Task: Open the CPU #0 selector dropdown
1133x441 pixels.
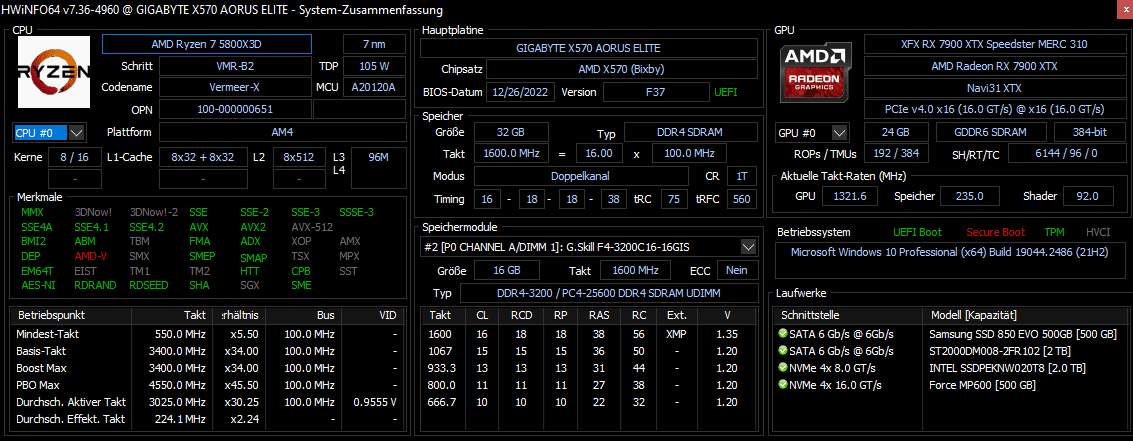Action: (x=77, y=133)
